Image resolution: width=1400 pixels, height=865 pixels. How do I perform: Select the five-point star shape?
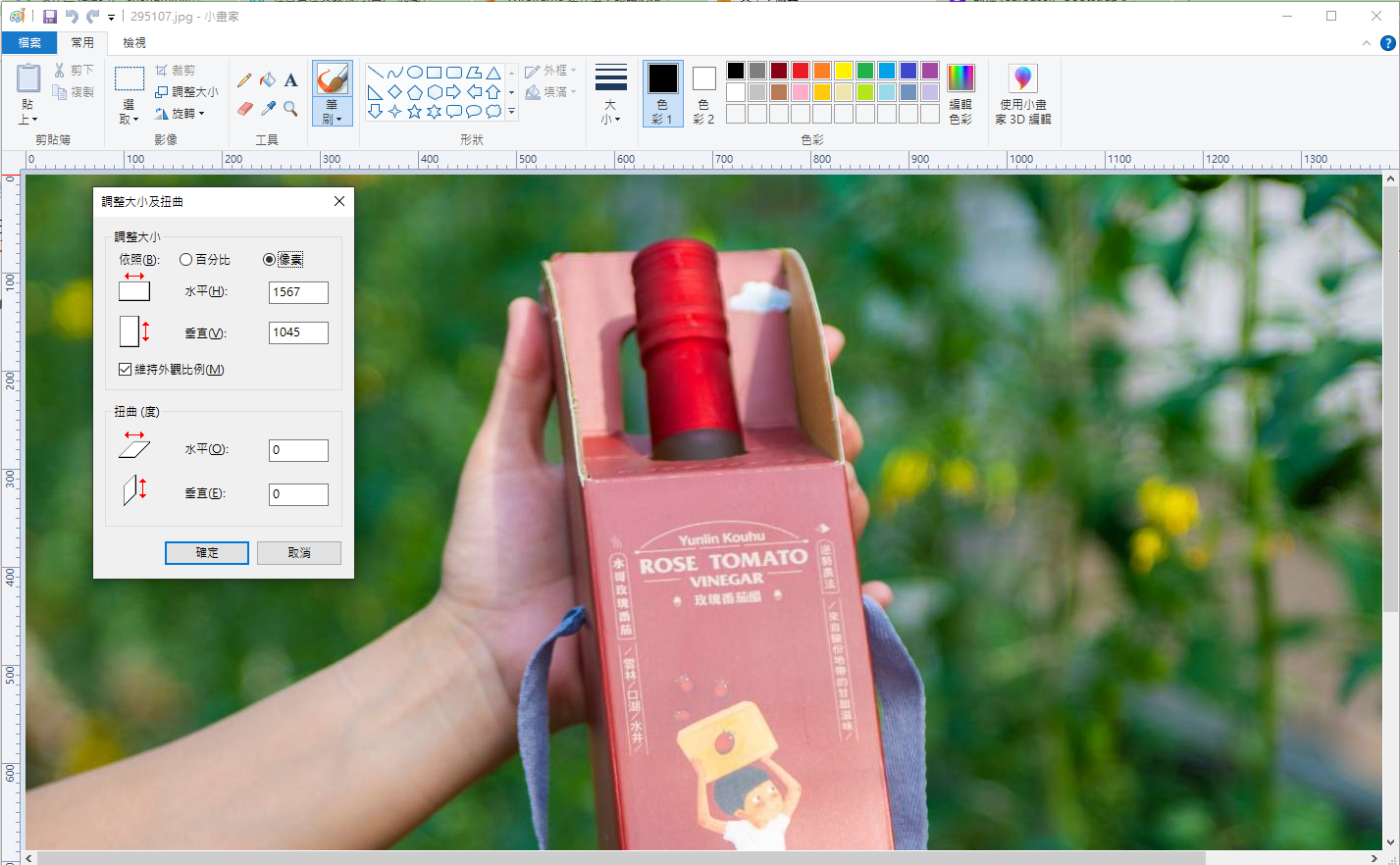click(415, 112)
